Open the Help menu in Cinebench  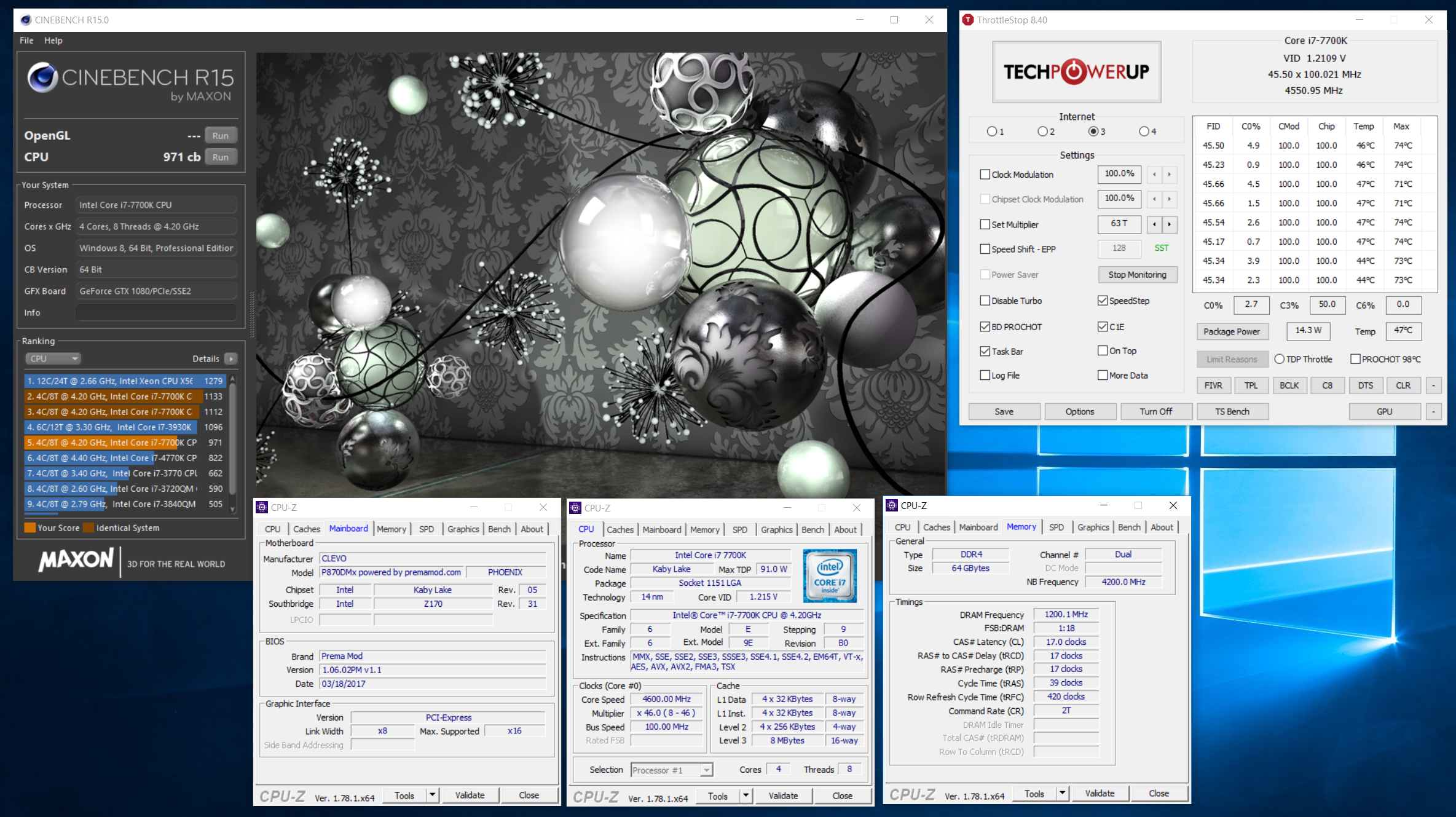[x=53, y=41]
